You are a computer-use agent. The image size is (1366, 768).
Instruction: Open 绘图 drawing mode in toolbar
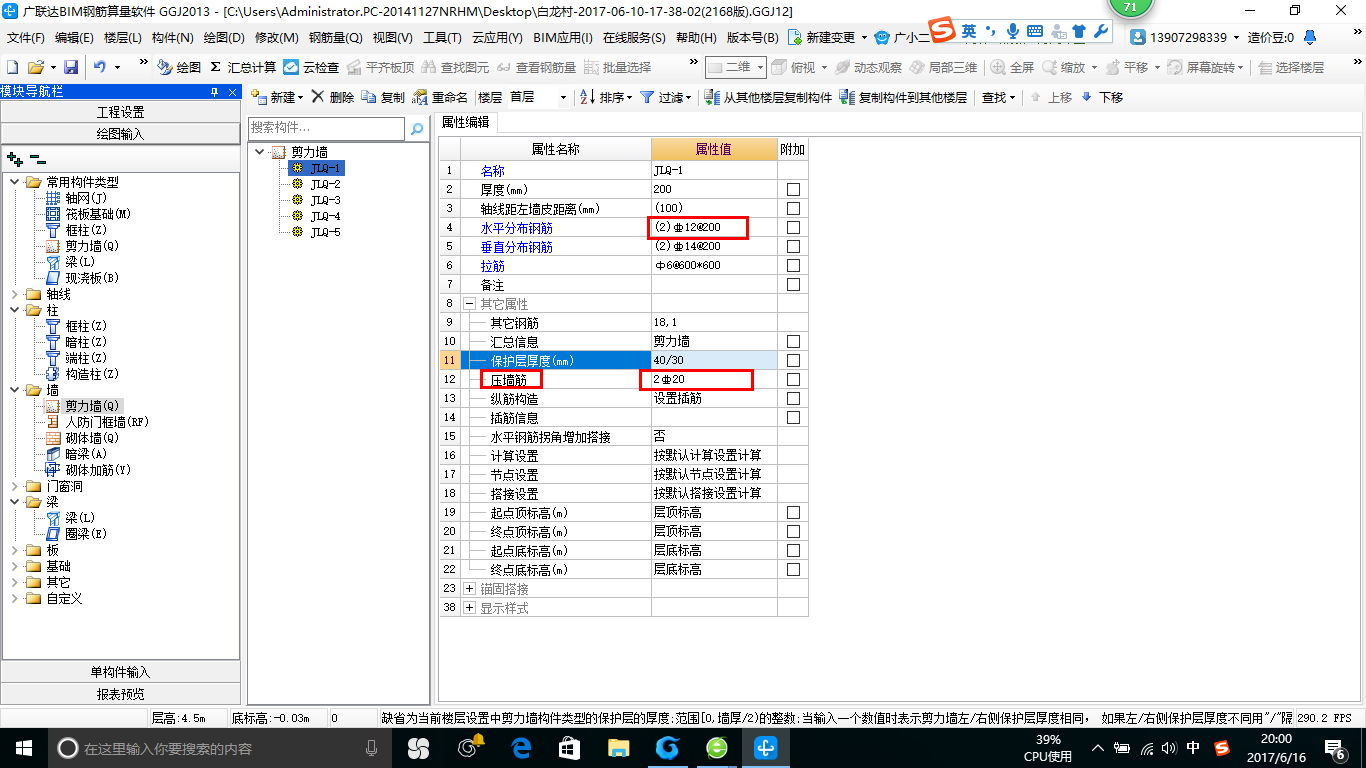(x=179, y=67)
